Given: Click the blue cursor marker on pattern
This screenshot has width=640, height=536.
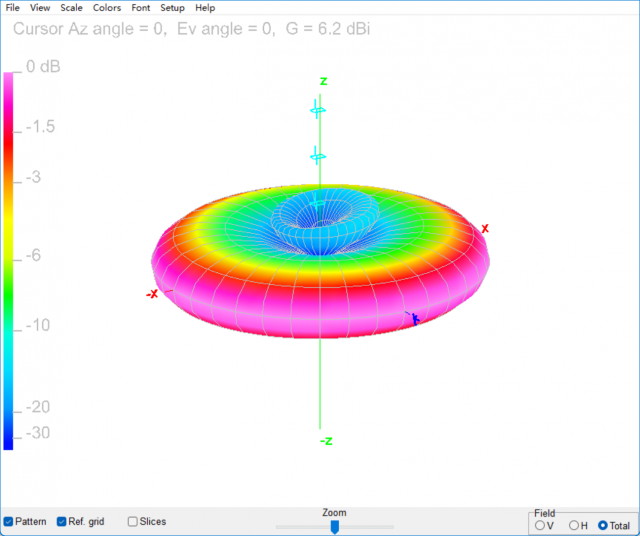Looking at the screenshot, I should pos(413,318).
